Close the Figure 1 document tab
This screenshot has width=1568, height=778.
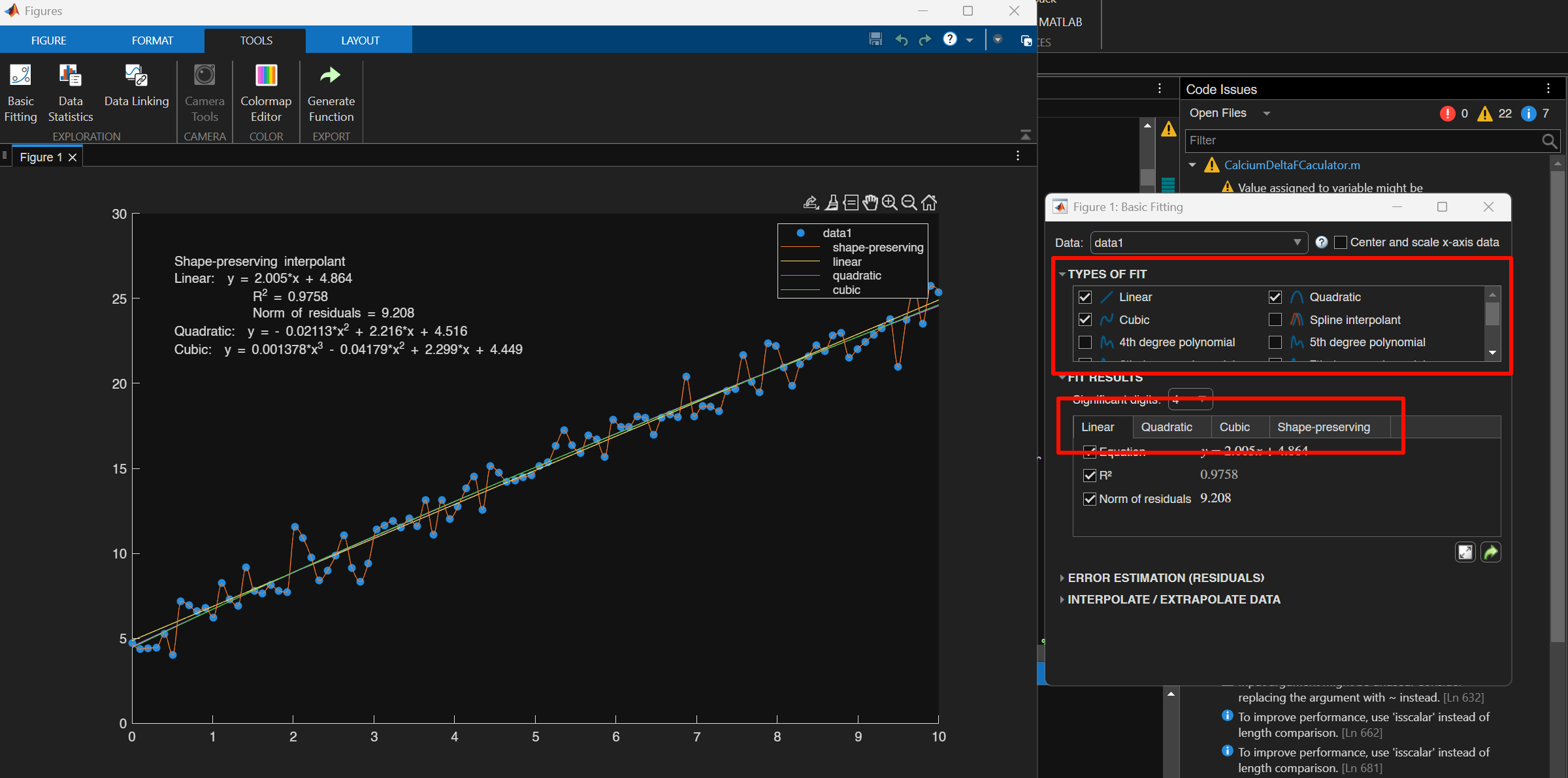click(73, 157)
